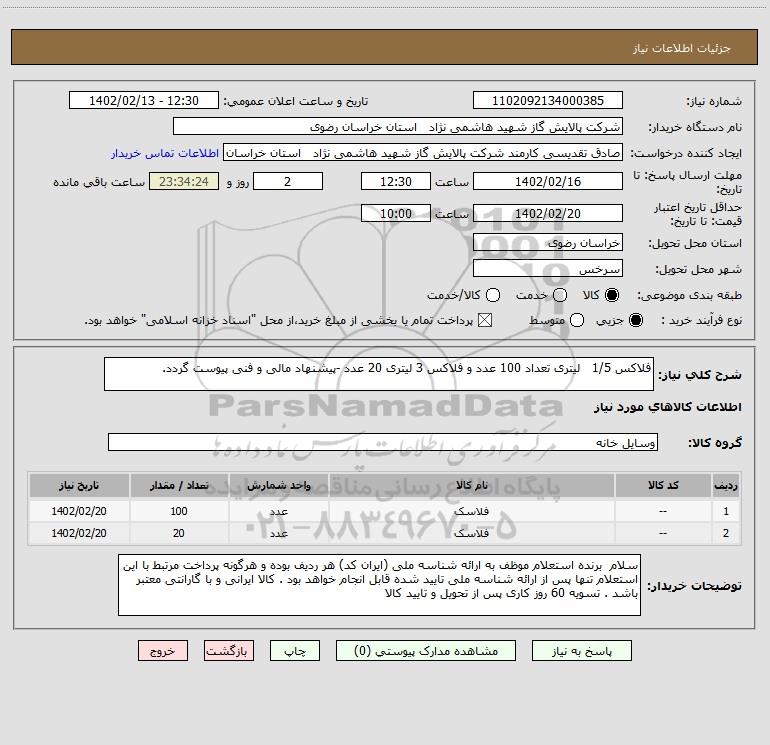Click the توضیحات خریدار label
The width and height of the screenshot is (770, 745).
point(694,586)
